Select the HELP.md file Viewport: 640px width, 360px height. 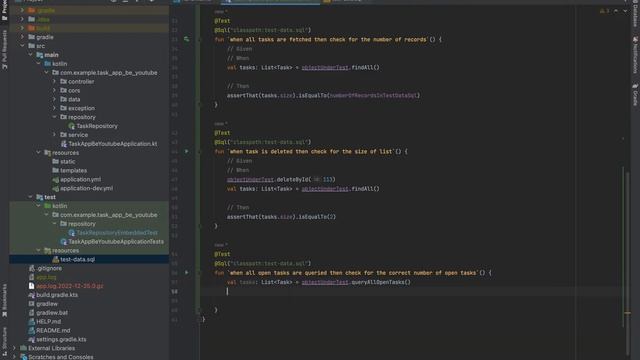click(48, 322)
